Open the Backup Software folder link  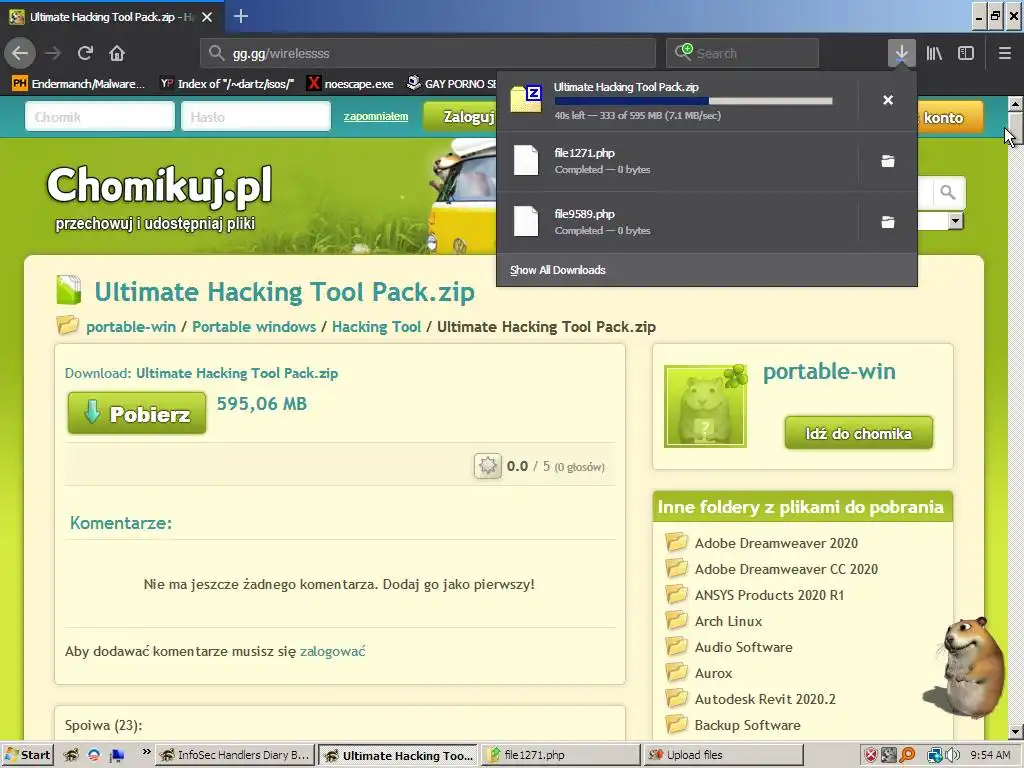(747, 725)
